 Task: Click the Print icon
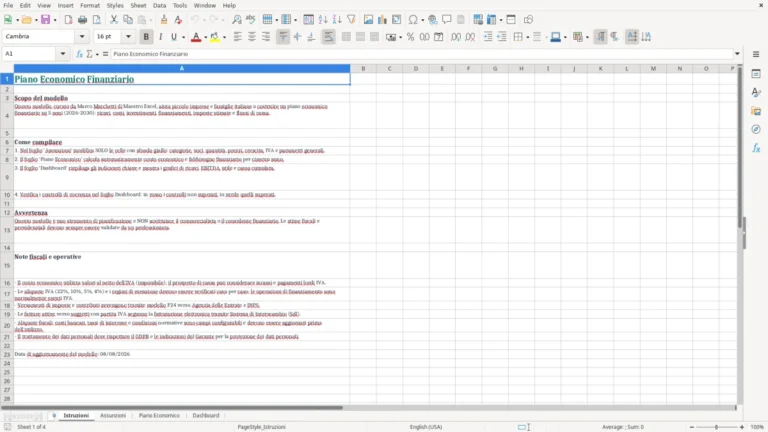pos(82,20)
